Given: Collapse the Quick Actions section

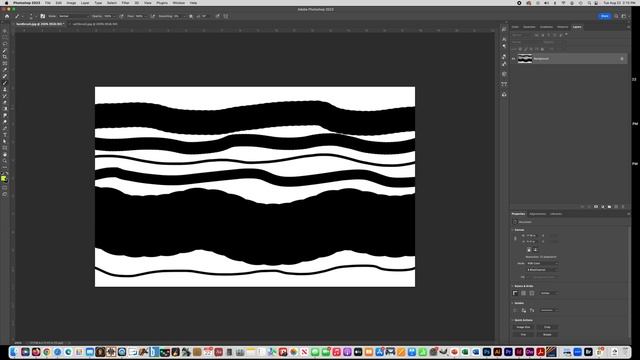Looking at the screenshot, I should pyautogui.click(x=513, y=320).
